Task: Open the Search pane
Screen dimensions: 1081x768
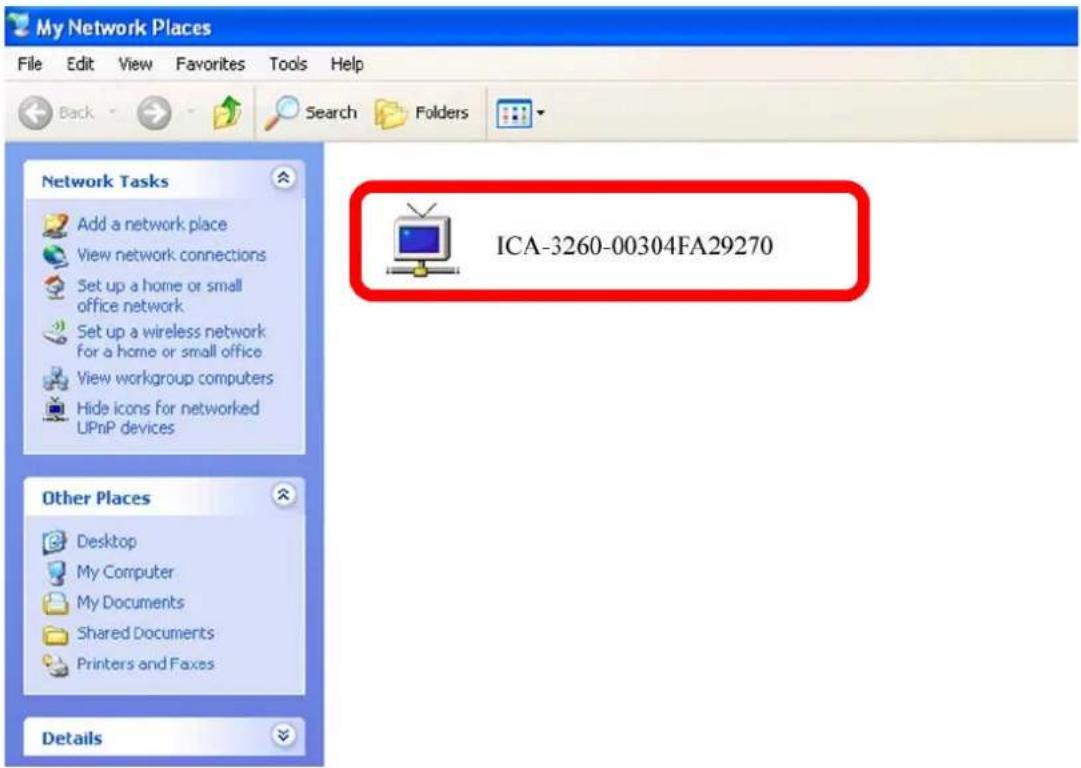Action: tap(312, 112)
